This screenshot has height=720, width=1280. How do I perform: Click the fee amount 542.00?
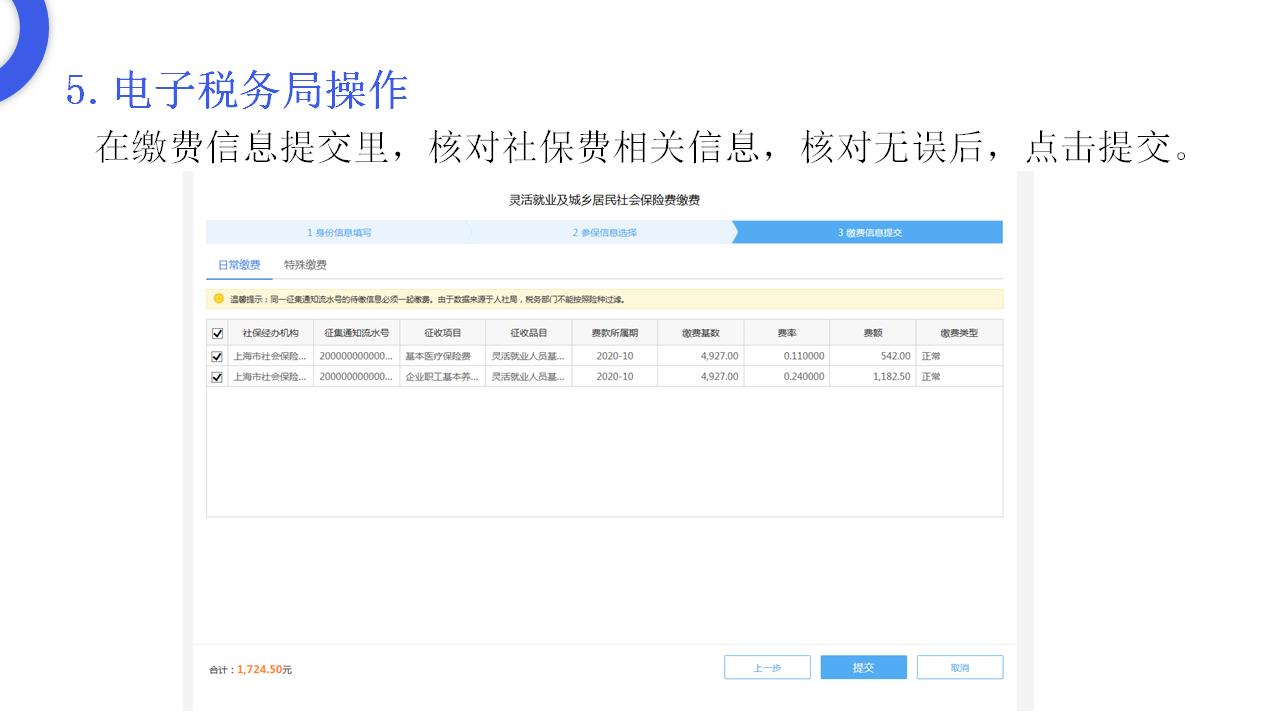tap(896, 356)
